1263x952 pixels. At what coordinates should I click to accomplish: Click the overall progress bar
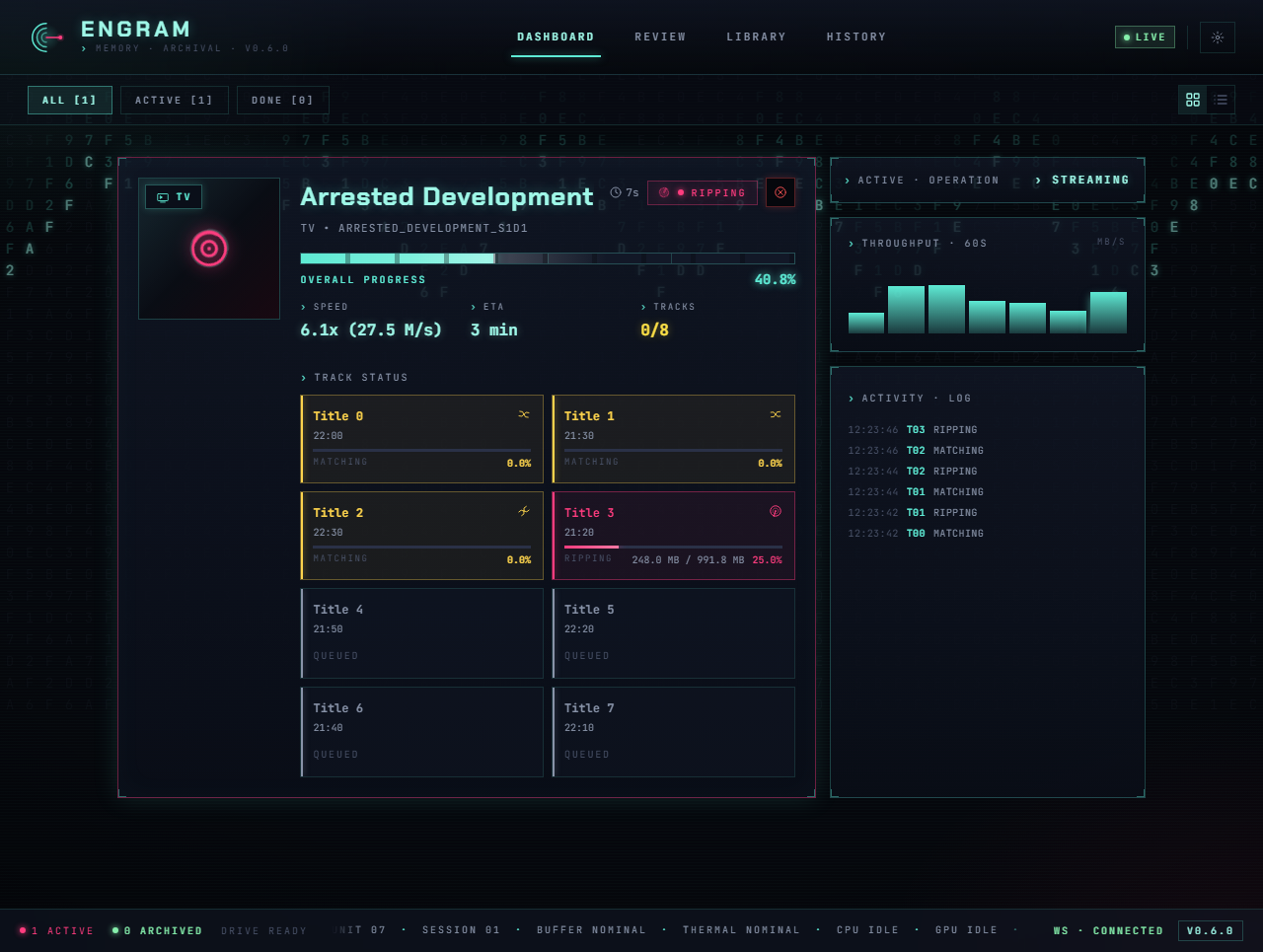[548, 258]
